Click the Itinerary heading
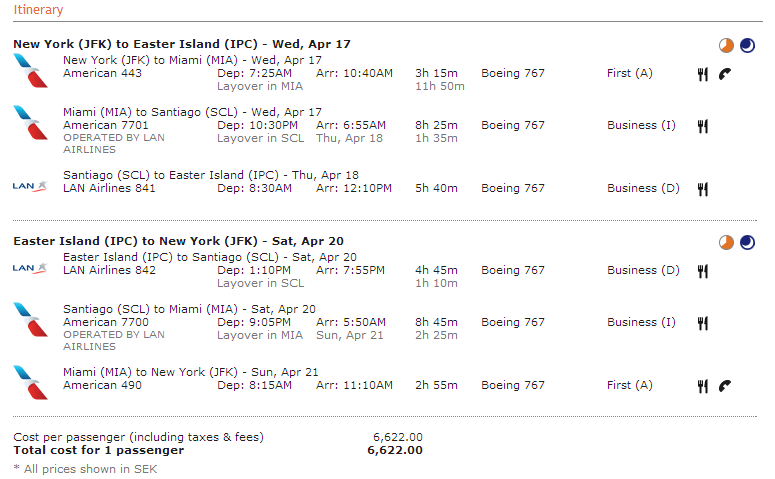Viewport: 775px width, 479px height. pos(38,10)
